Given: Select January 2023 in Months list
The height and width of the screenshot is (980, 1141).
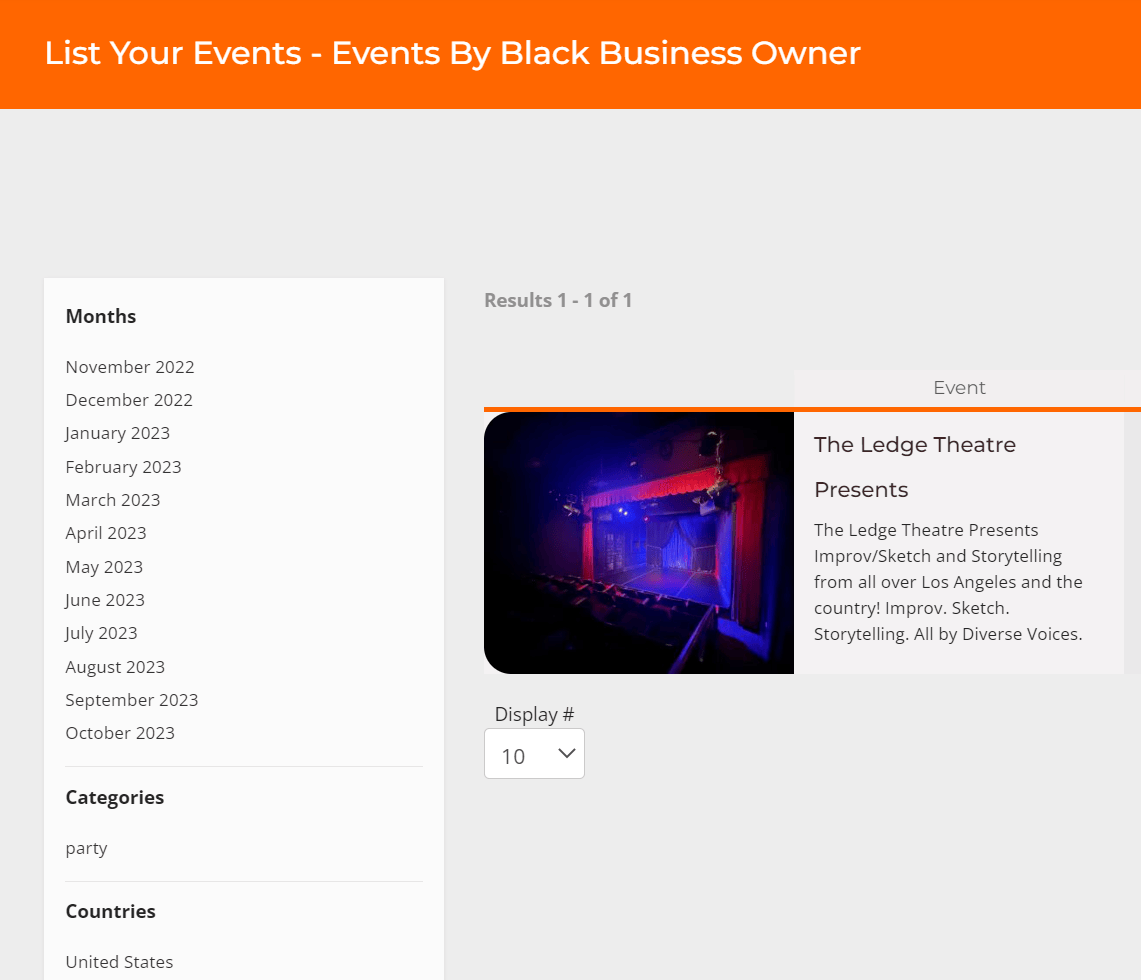Looking at the screenshot, I should (117, 433).
